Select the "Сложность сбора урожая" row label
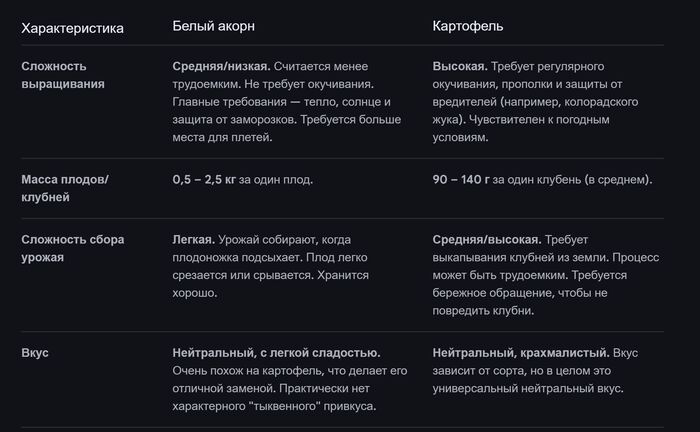This screenshot has height=432, width=700. [67, 248]
